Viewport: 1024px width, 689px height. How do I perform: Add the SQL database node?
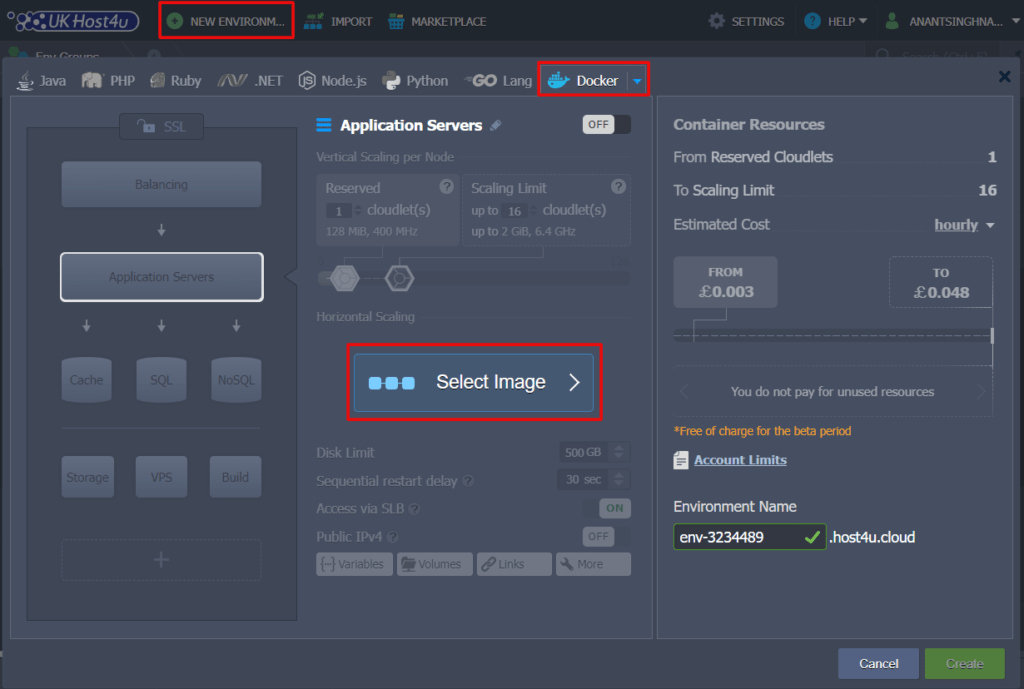[161, 379]
